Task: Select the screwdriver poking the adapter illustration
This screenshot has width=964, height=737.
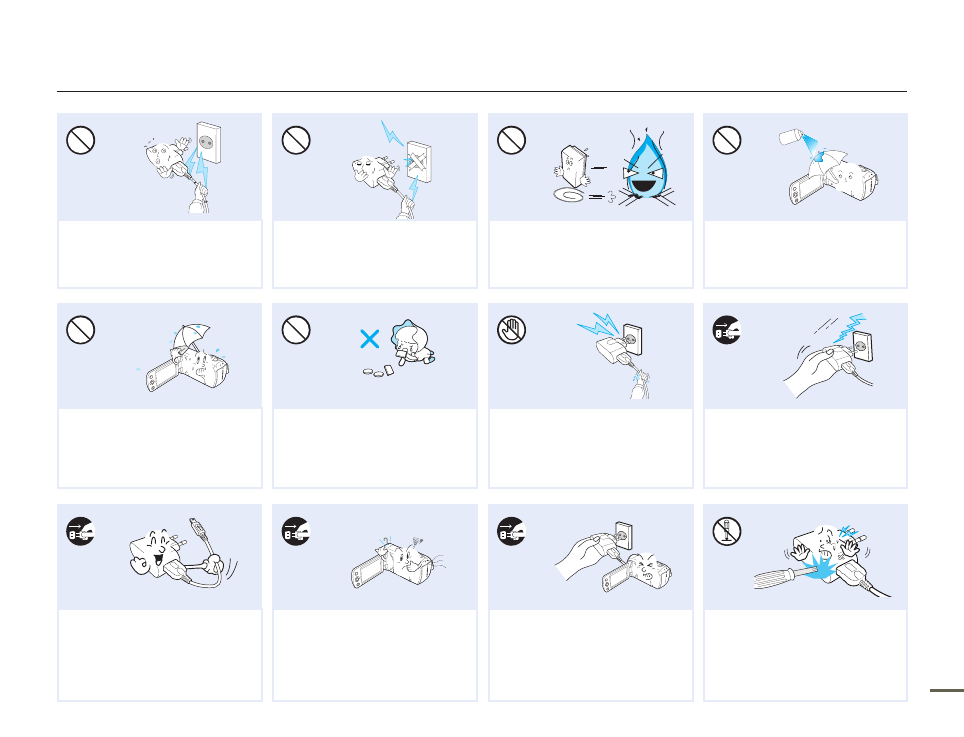Action: point(823,559)
